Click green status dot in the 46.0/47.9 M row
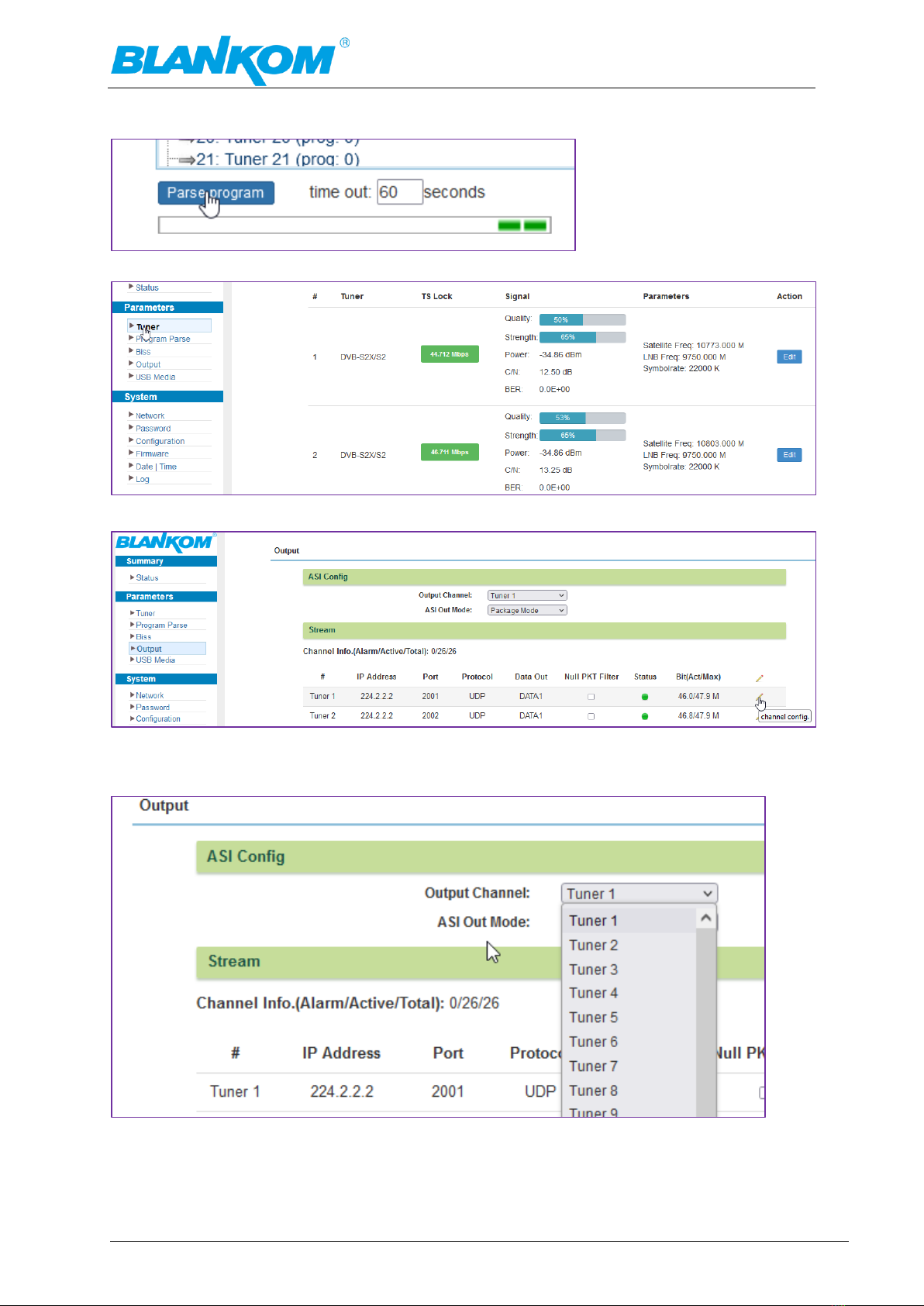The image size is (924, 1306). point(645,697)
